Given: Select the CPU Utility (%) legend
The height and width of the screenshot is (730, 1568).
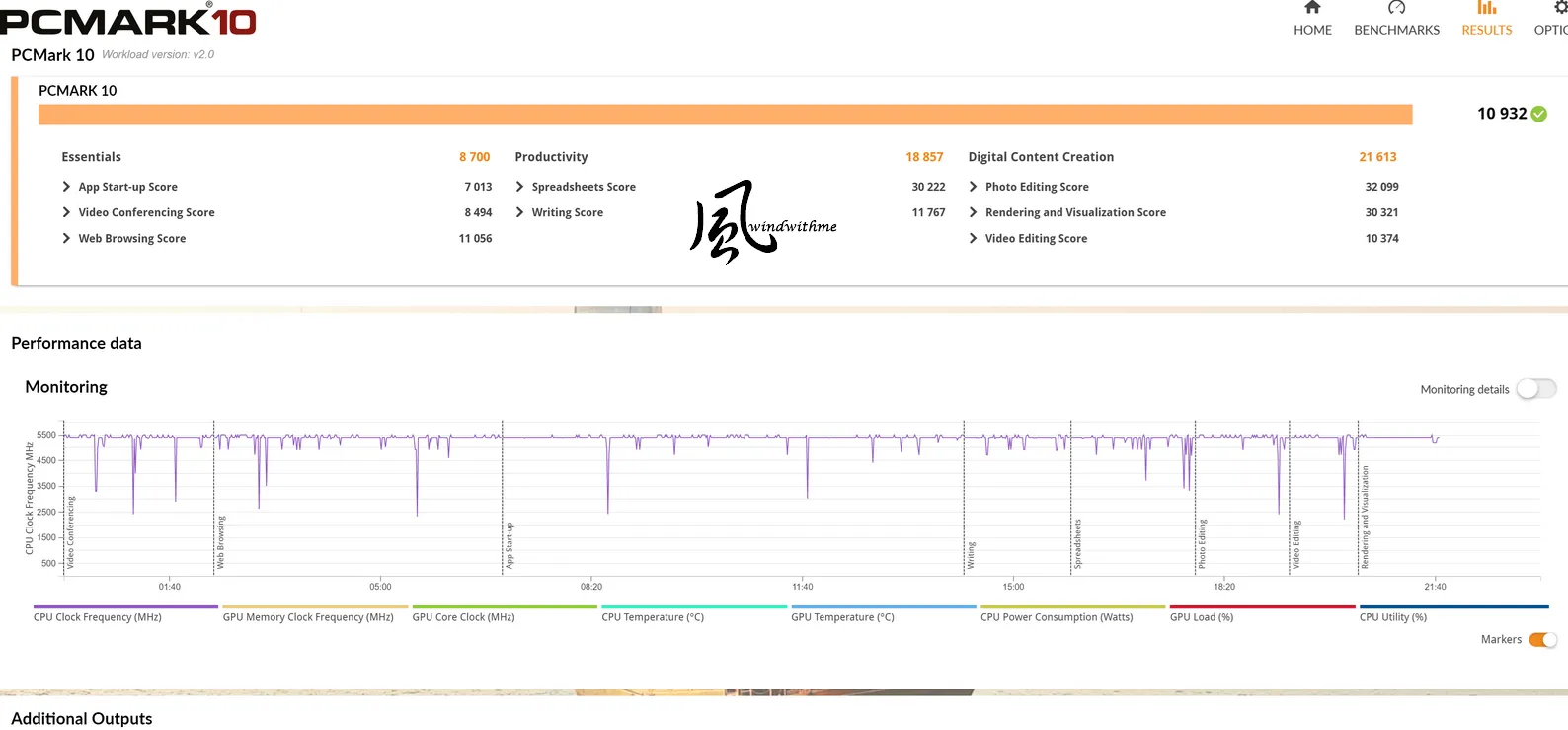Looking at the screenshot, I should 1393,617.
